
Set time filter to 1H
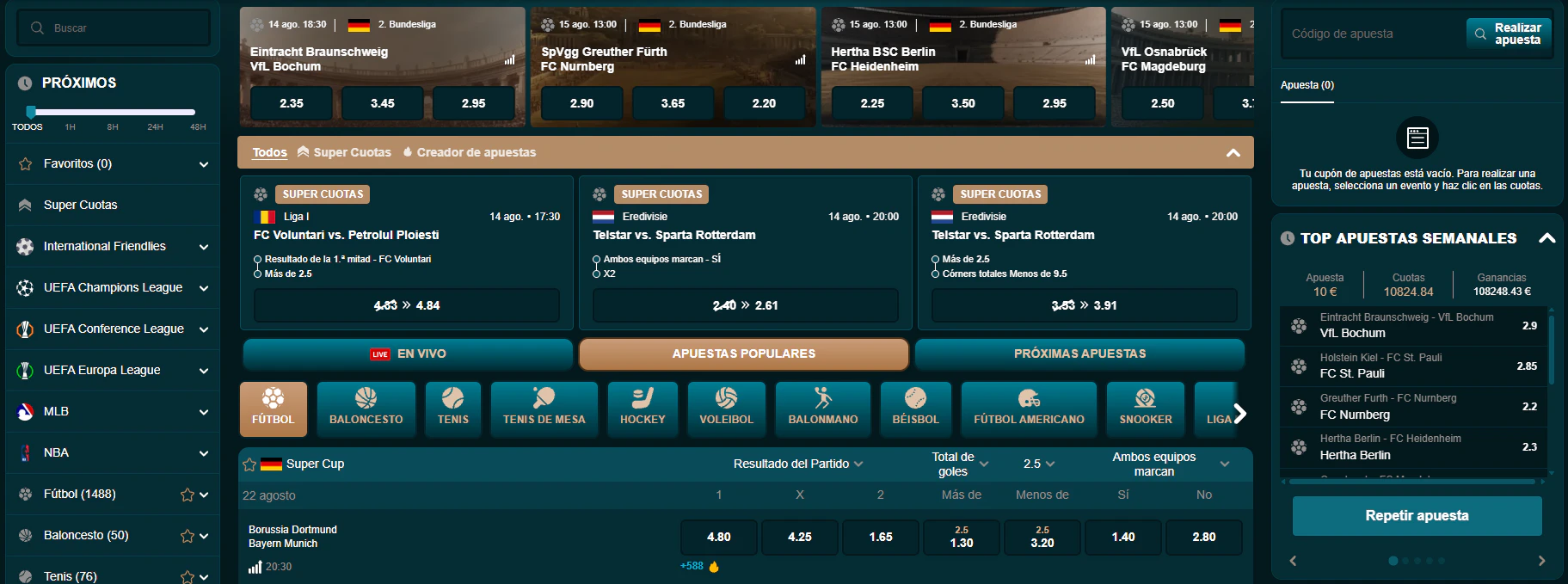(71, 126)
